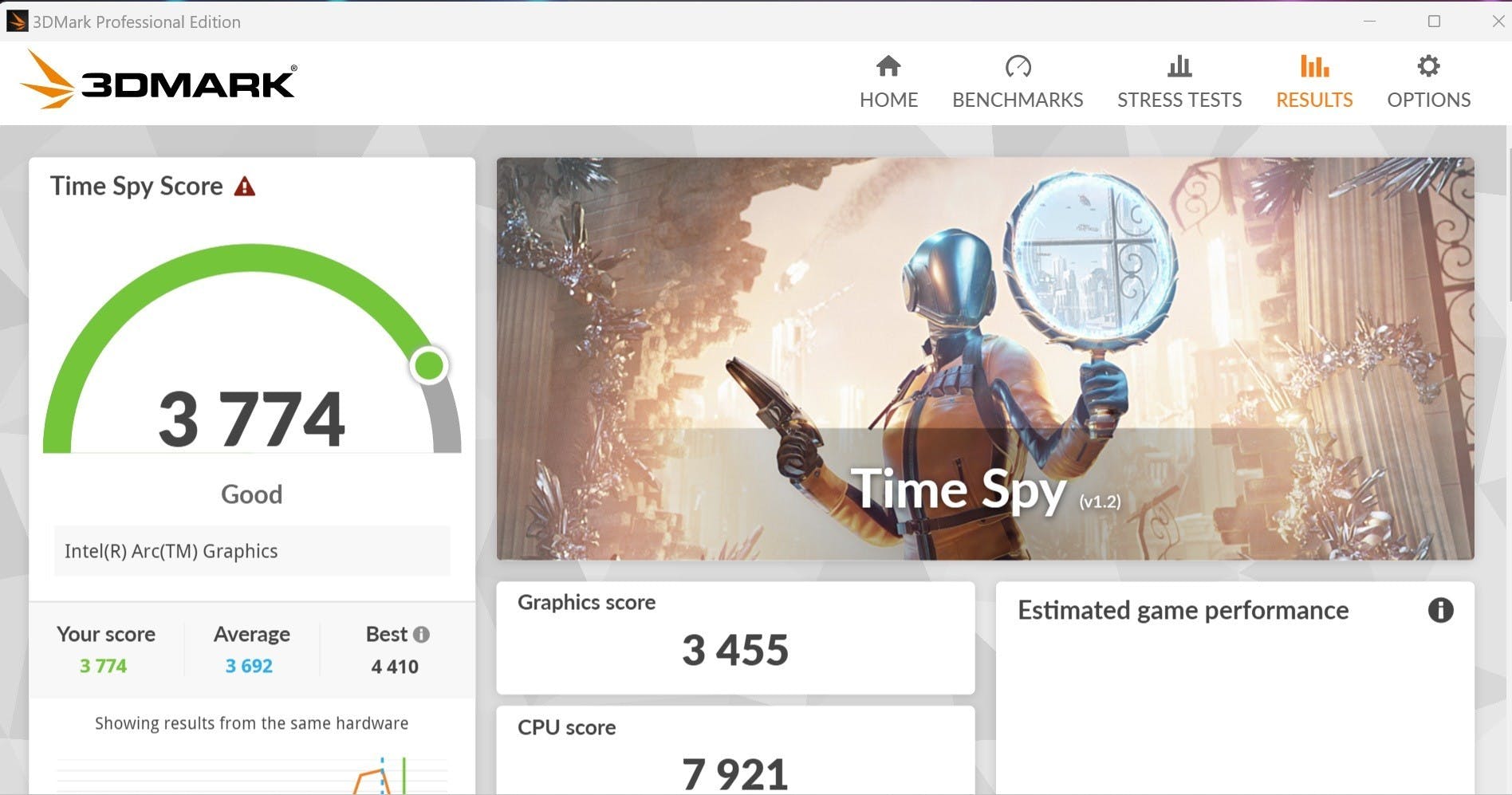
Task: Click the Time Spy Score heading
Action: coord(136,186)
